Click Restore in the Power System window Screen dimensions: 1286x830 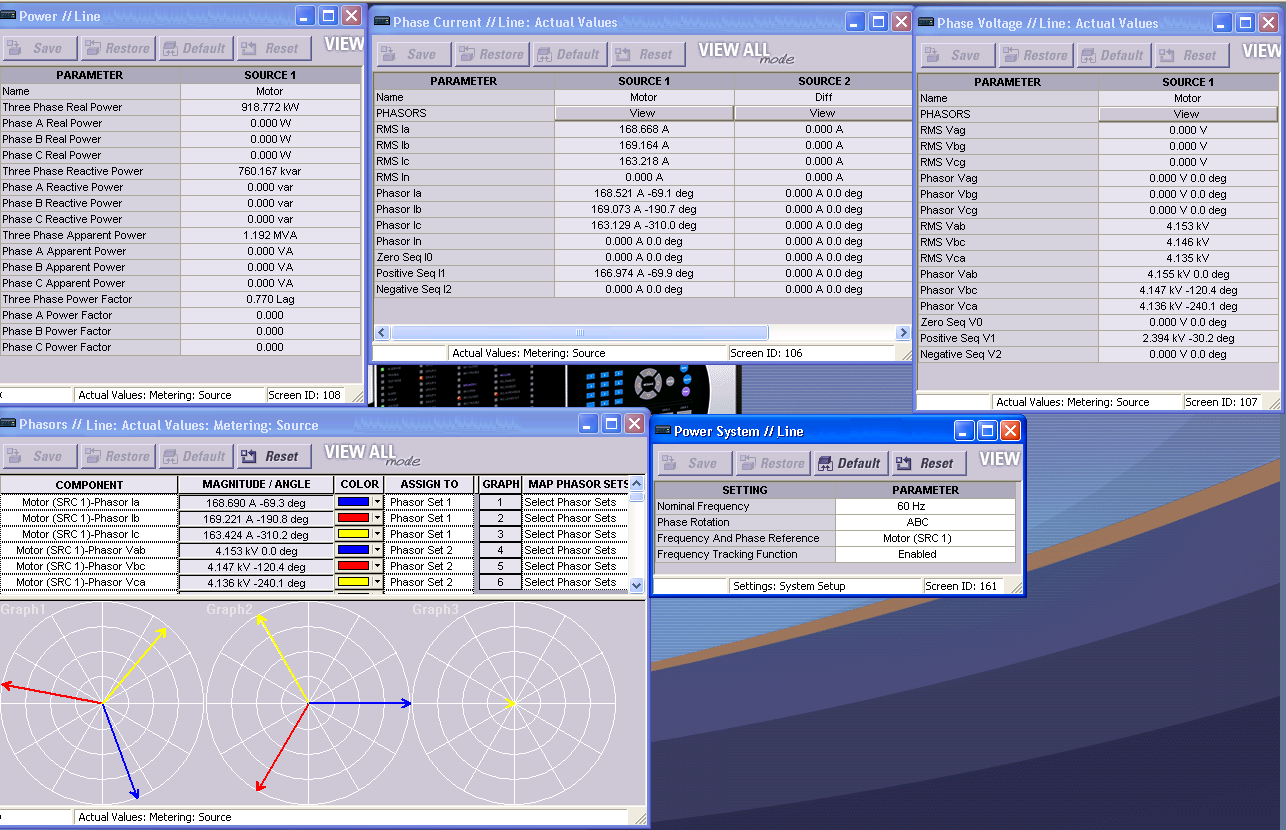[x=772, y=463]
